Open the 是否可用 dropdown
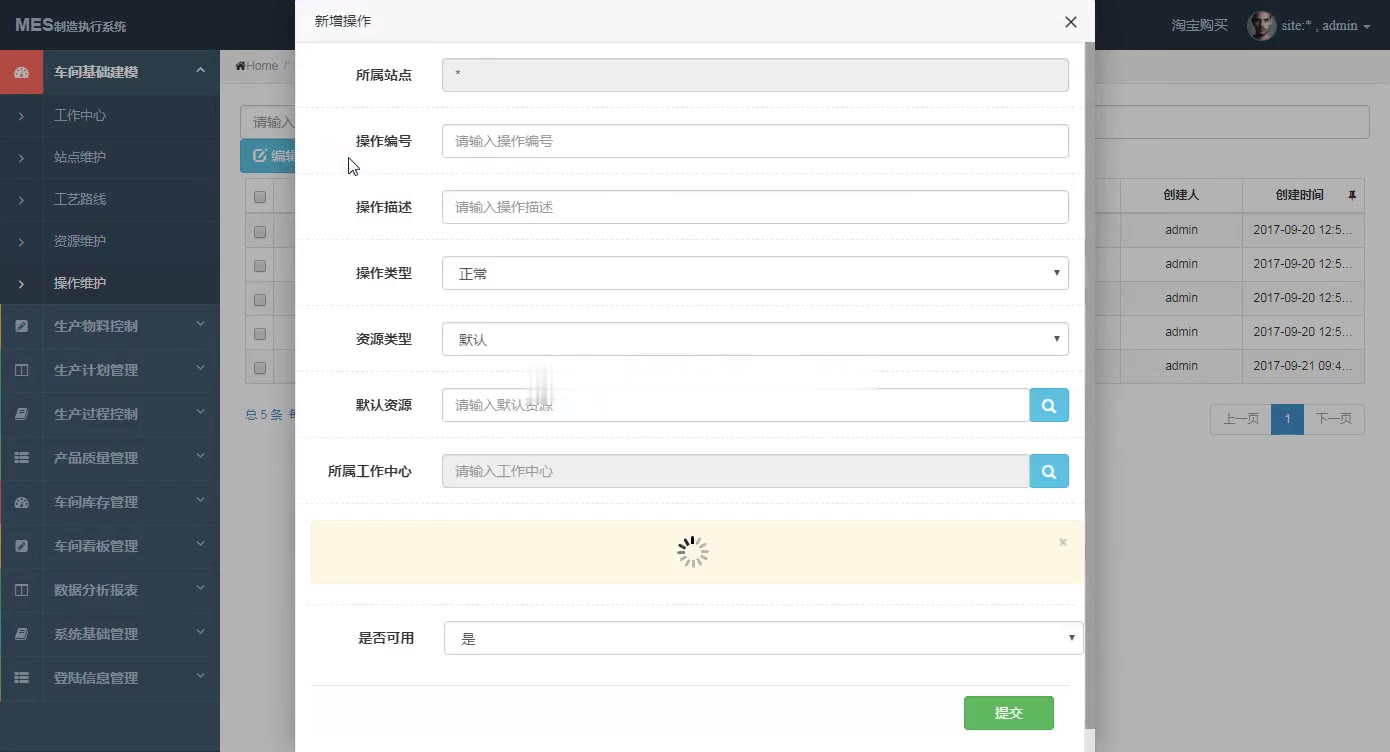Screen dimensions: 1390x752 click(763, 638)
